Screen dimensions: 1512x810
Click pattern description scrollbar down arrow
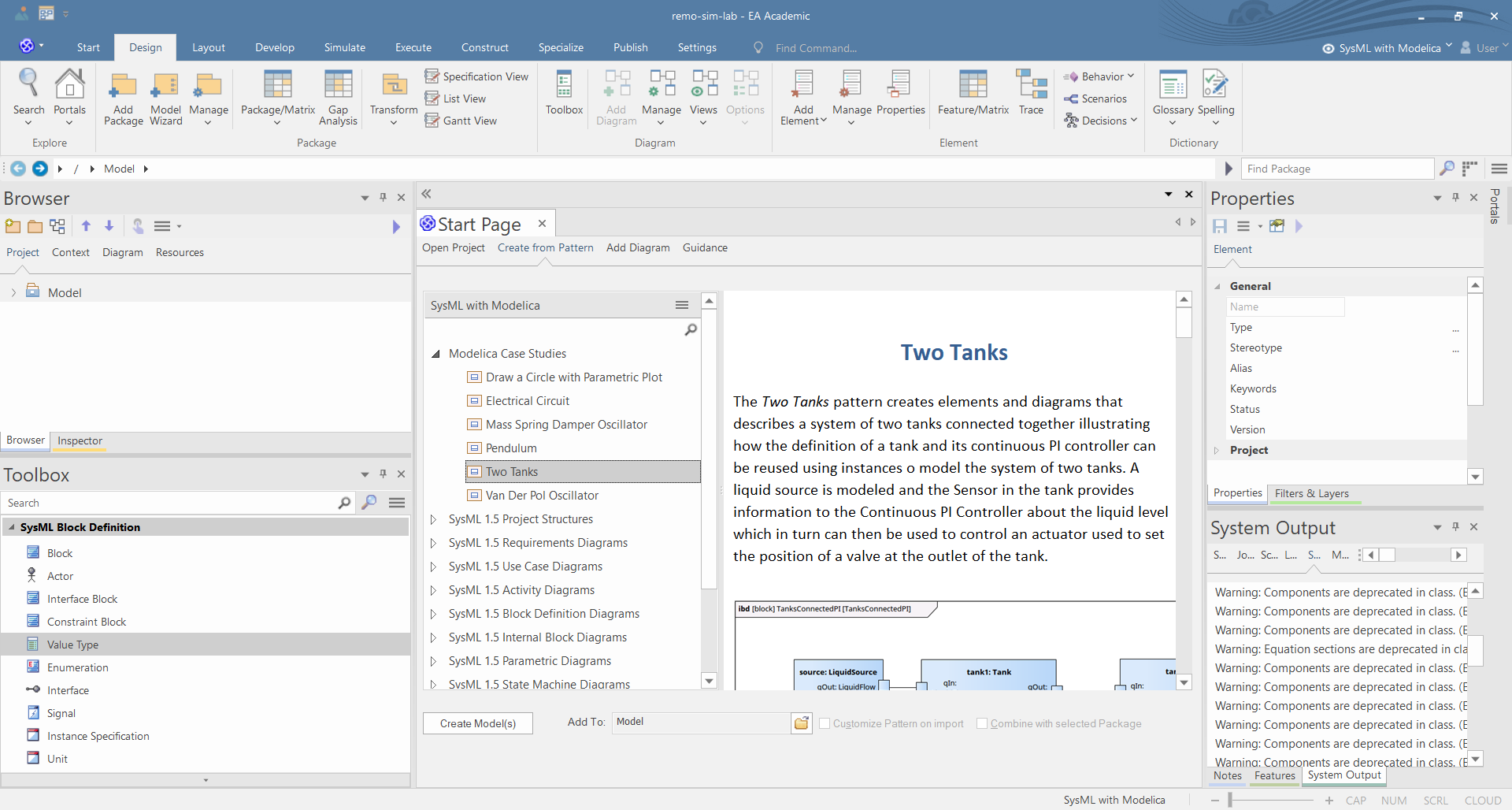pyautogui.click(x=1184, y=682)
